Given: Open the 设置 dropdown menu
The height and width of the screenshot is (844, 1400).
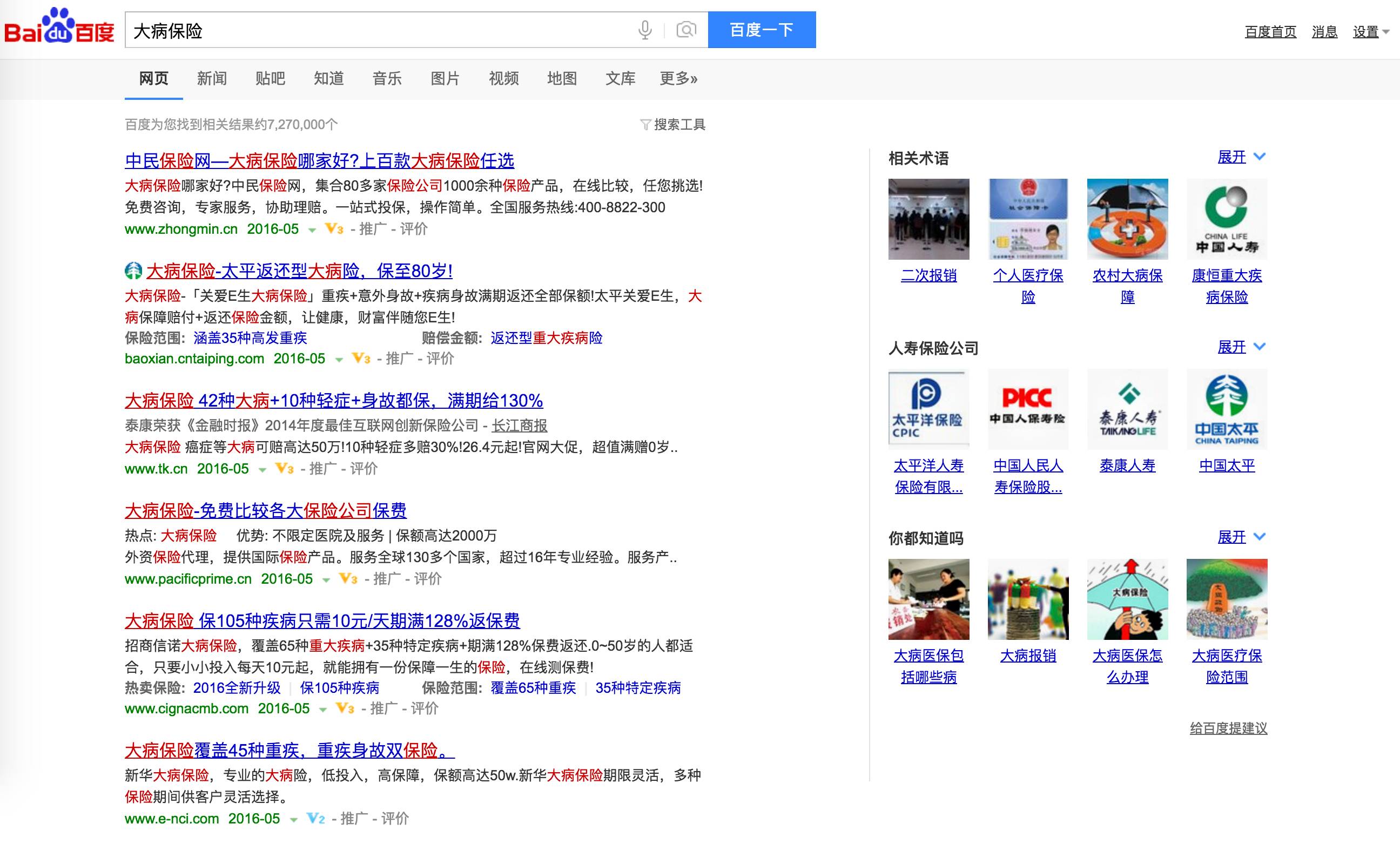Looking at the screenshot, I should pos(1370,32).
